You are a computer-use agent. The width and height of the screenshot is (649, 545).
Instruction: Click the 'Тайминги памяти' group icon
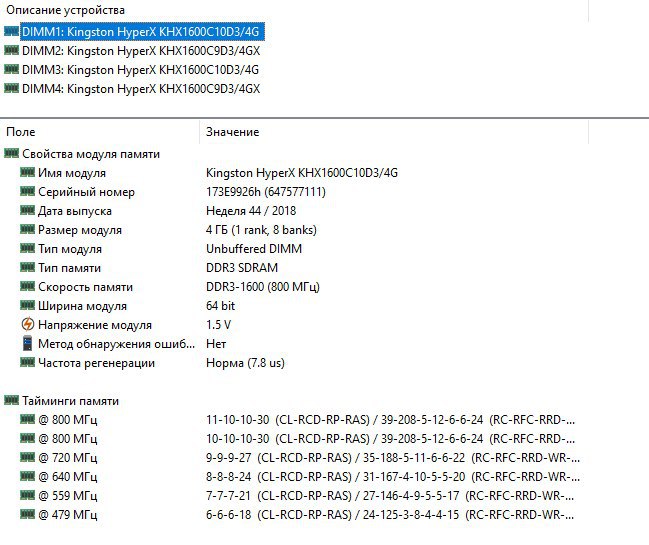tap(11, 400)
